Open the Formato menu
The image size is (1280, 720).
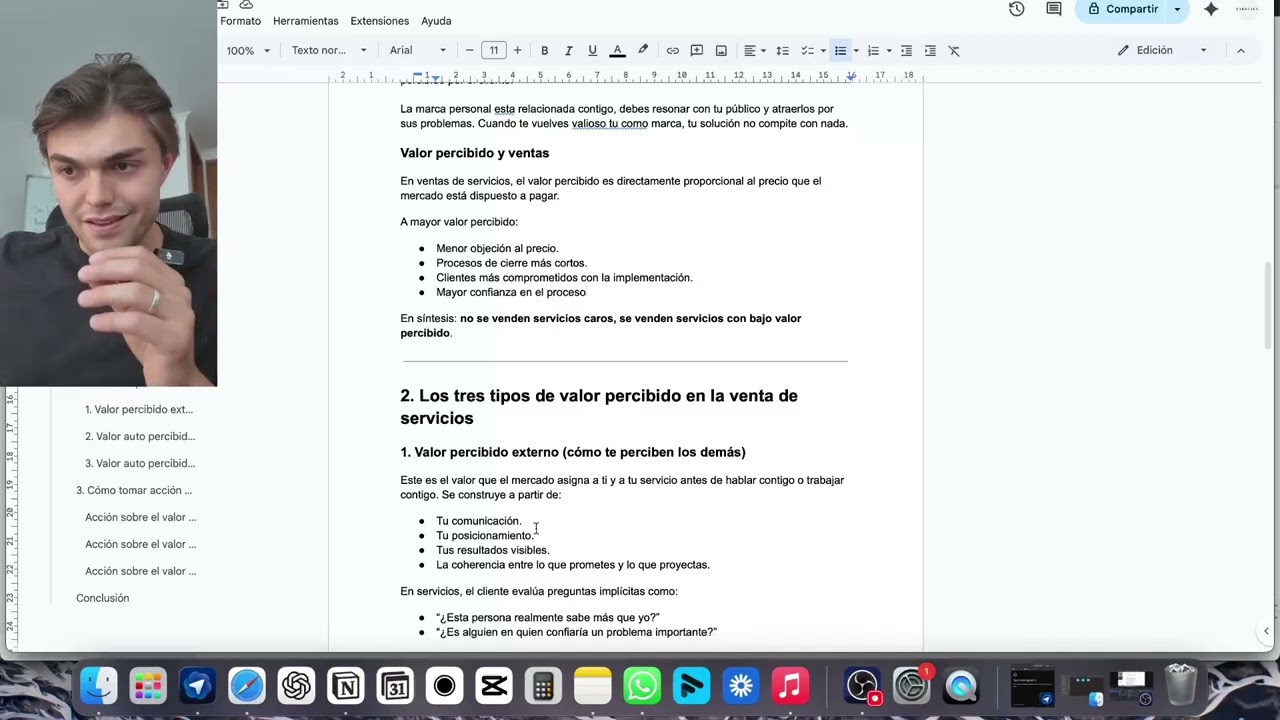(240, 21)
